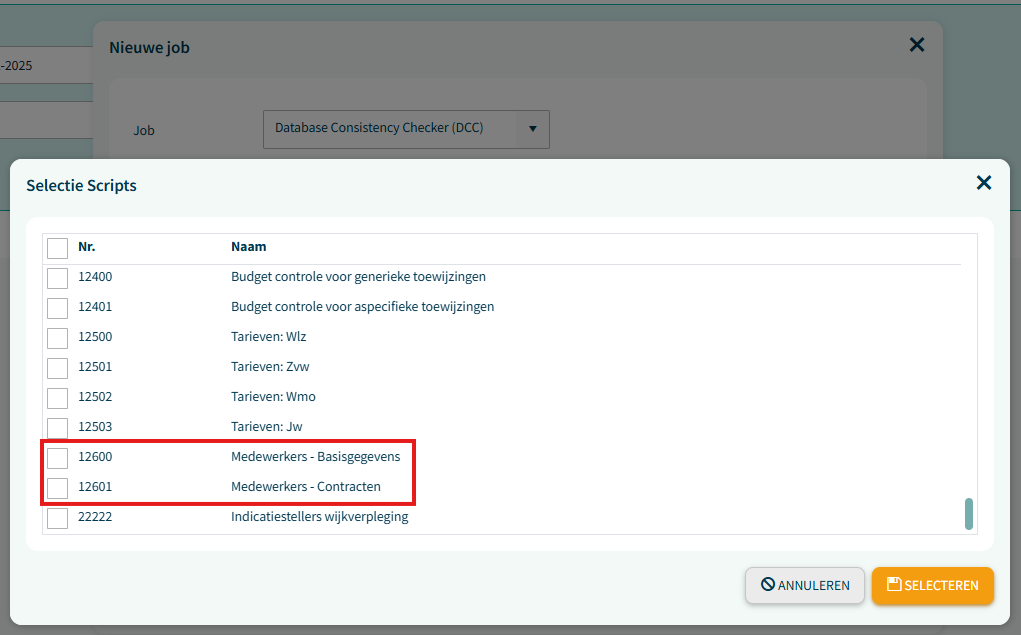Screen dimensions: 1021x635
Task: Tick checkbox for Tarieven: Wmo
Action: [58, 397]
